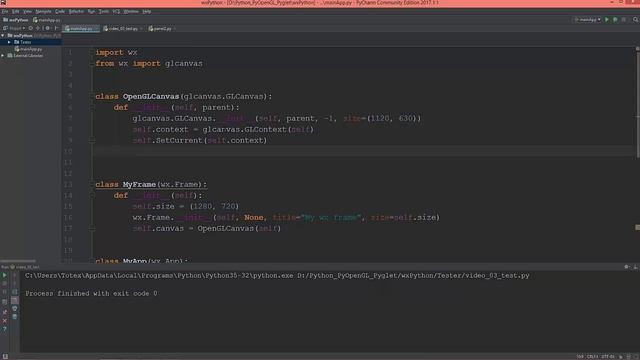This screenshot has height=360, width=640.
Task: Expand the Tester folder arrow
Action: pos(9,42)
